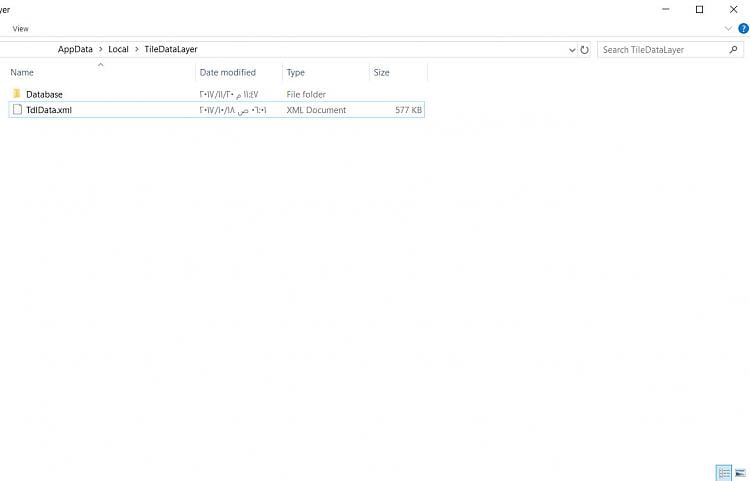Click the Local breadcrumb segment
The width and height of the screenshot is (750, 481).
click(118, 49)
